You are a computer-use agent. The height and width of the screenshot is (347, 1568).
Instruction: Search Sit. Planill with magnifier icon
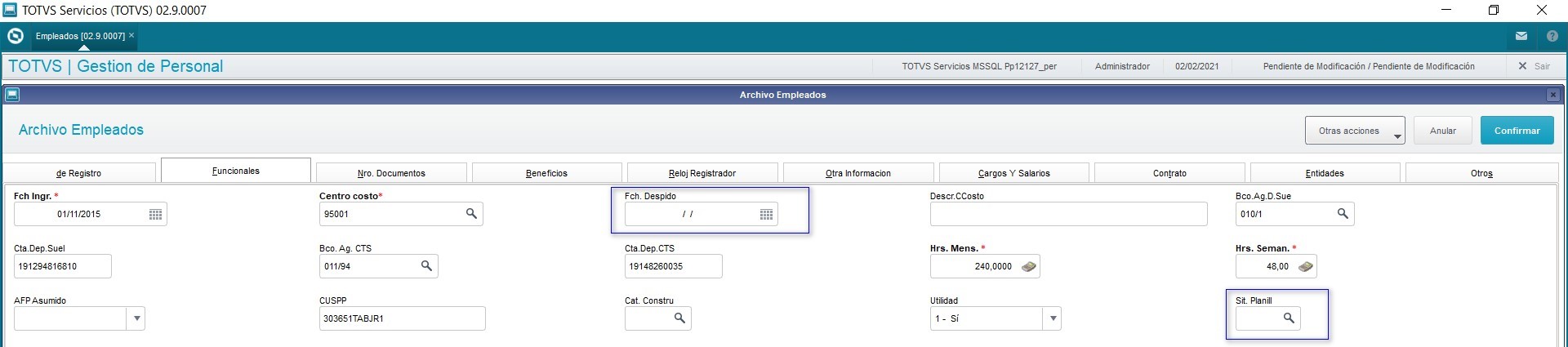(x=1289, y=318)
